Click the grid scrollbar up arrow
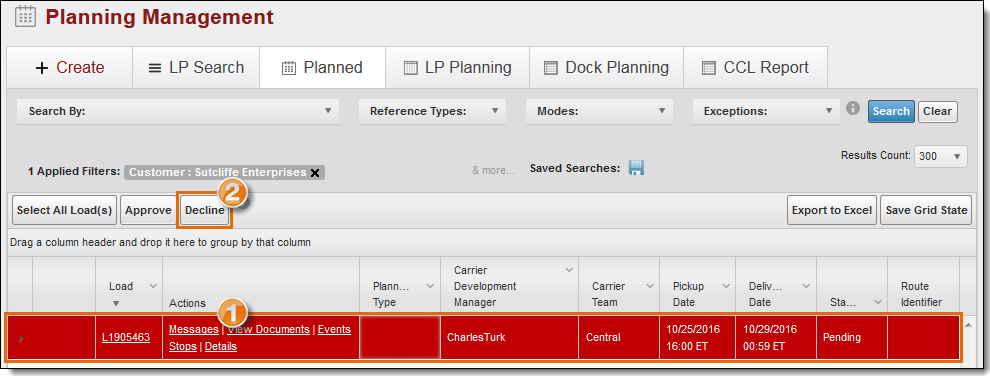Image resolution: width=990 pixels, height=376 pixels. tap(967, 324)
